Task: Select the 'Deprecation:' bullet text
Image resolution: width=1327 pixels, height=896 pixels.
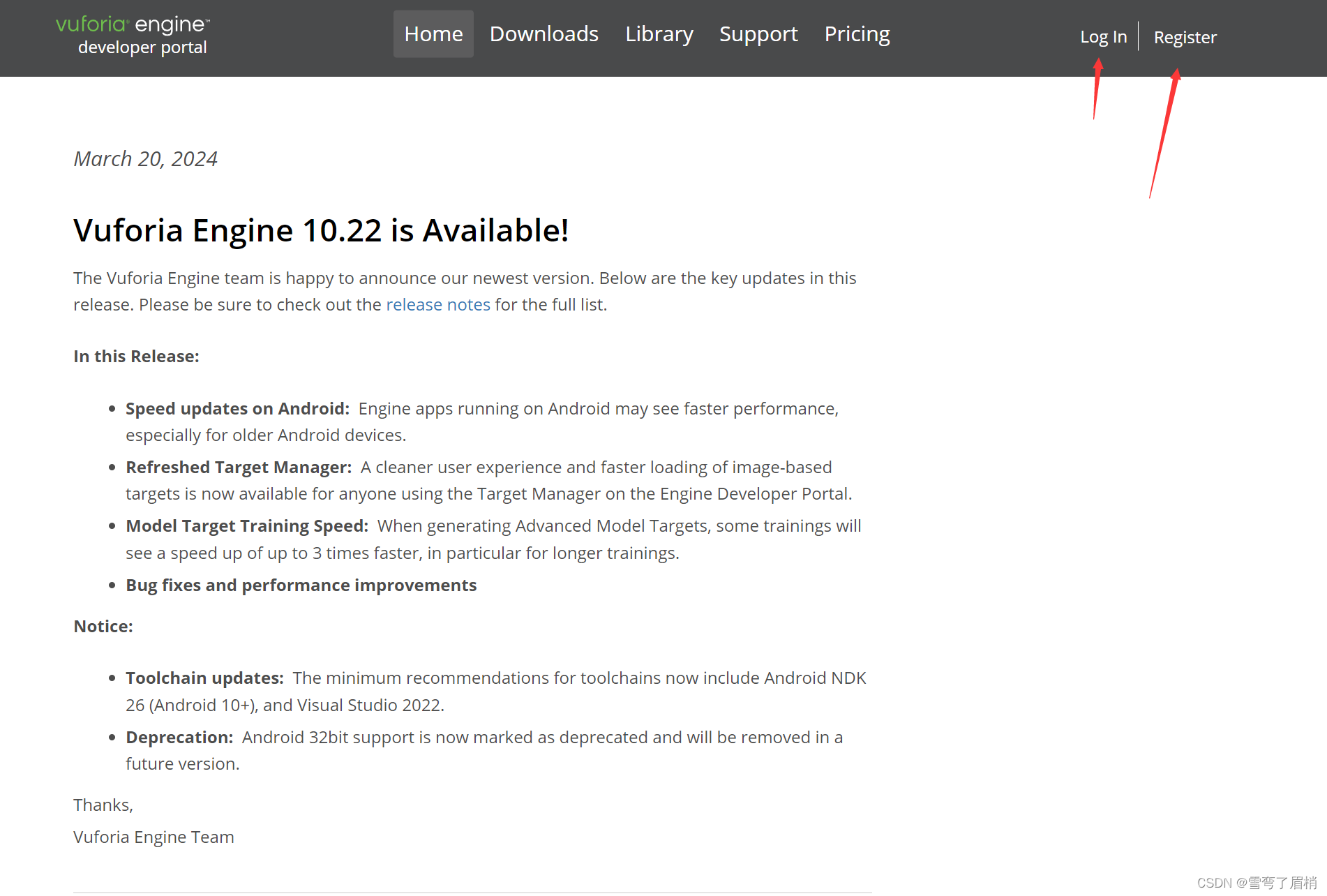Action: (x=179, y=738)
